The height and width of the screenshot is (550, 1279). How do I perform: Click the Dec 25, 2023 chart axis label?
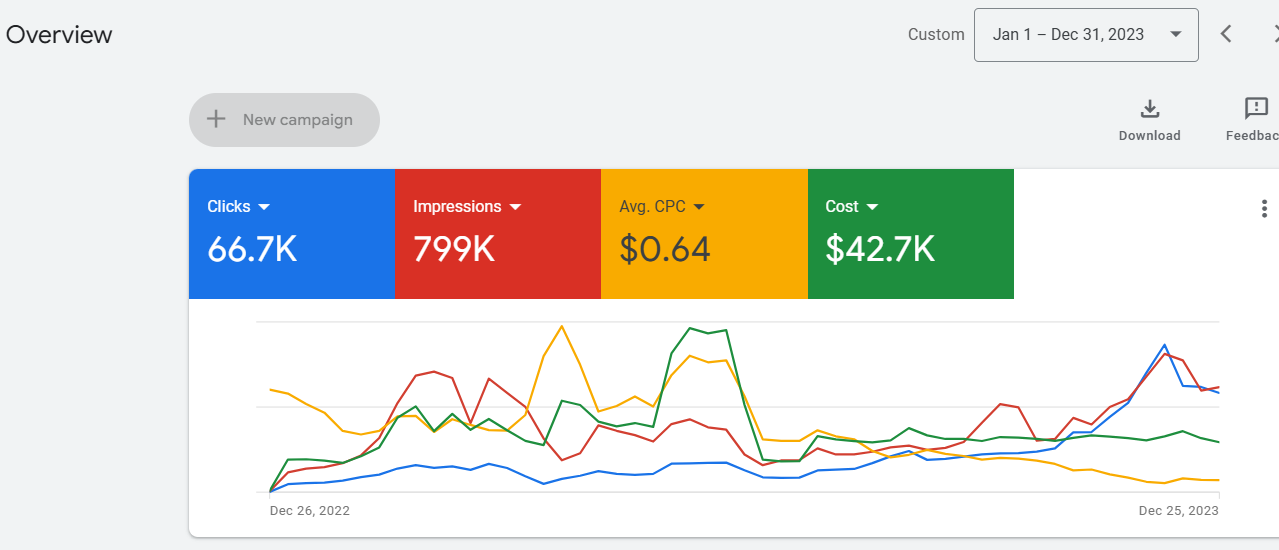[x=1178, y=510]
